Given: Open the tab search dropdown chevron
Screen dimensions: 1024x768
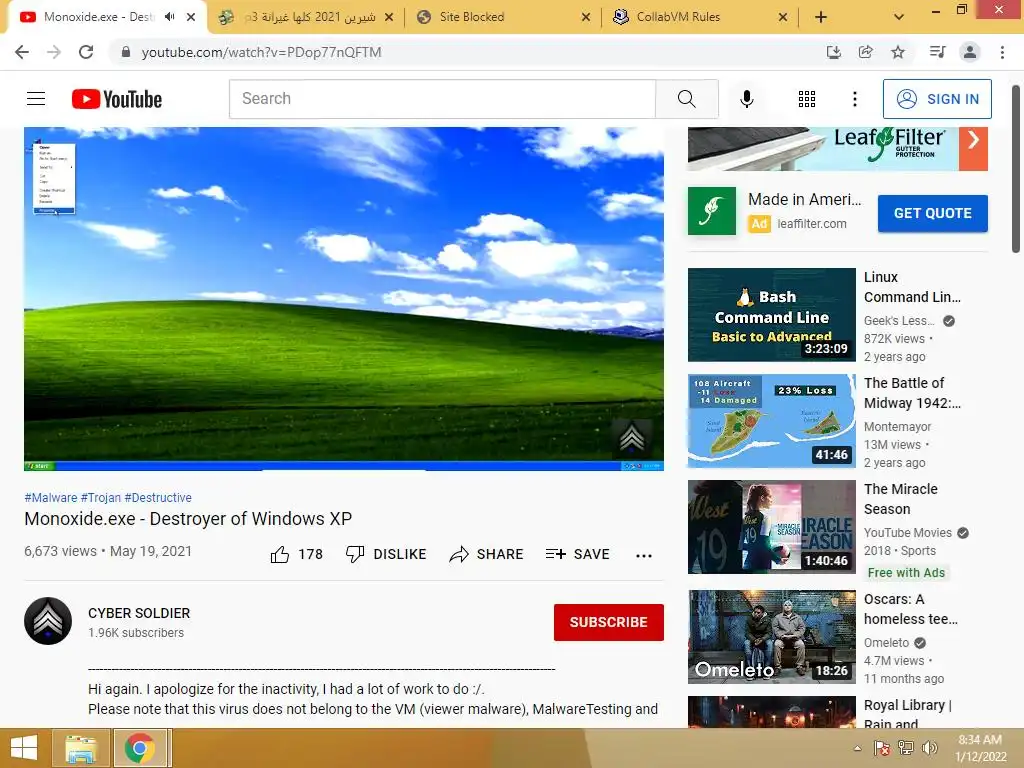Looking at the screenshot, I should click(899, 17).
